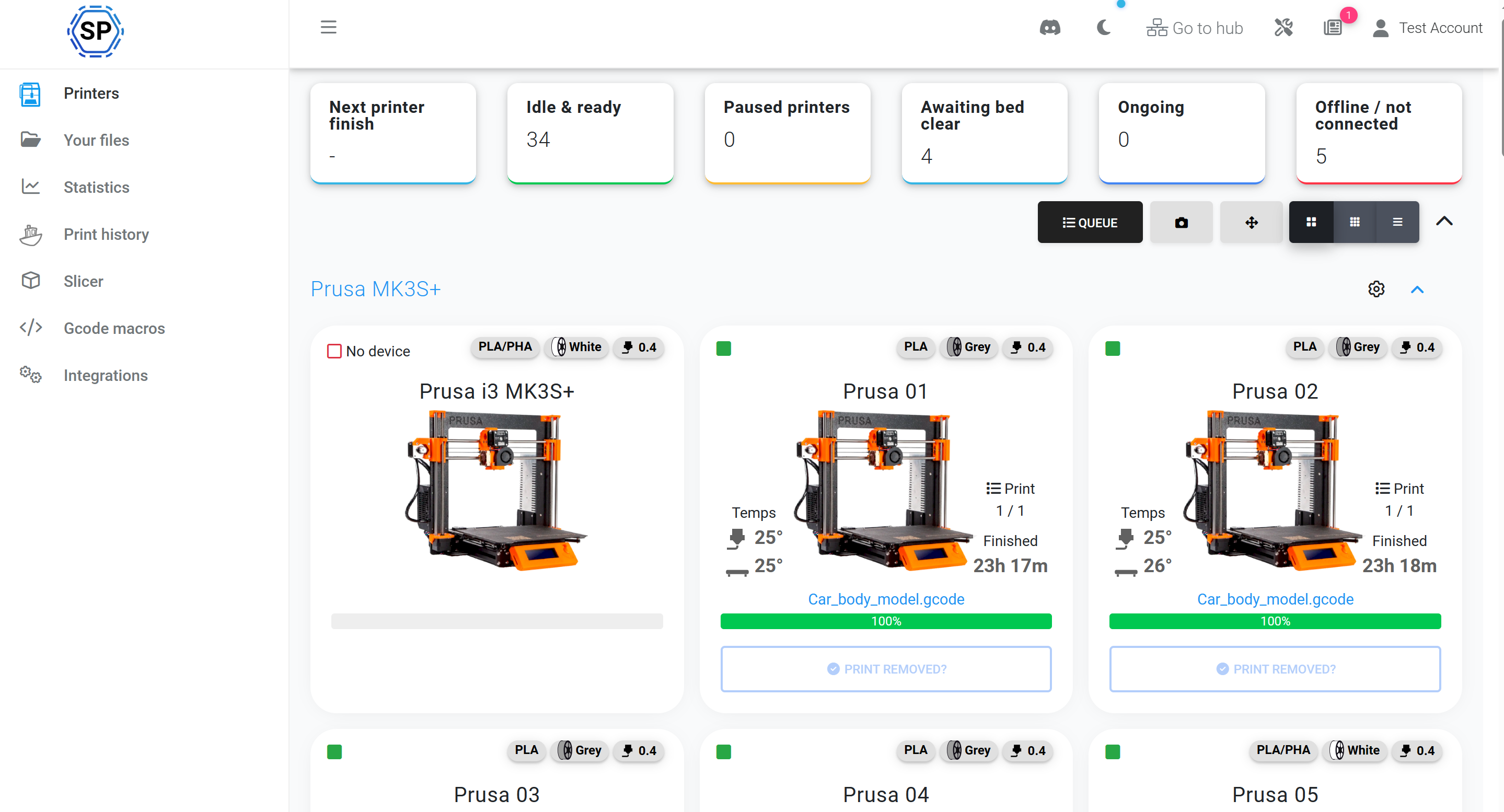Switch to small grid view
The height and width of the screenshot is (812, 1504).
1355,223
